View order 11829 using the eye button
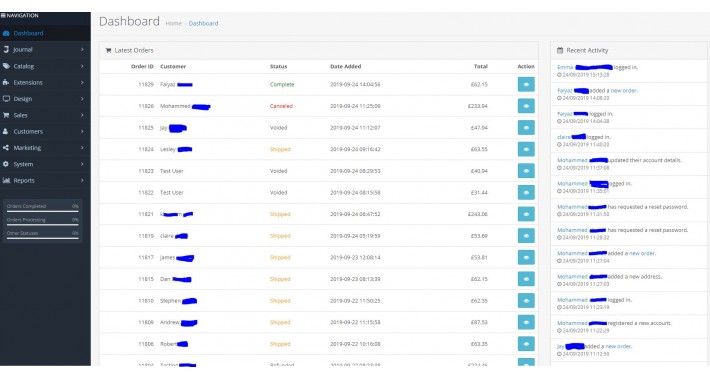The image size is (710, 380). click(526, 84)
